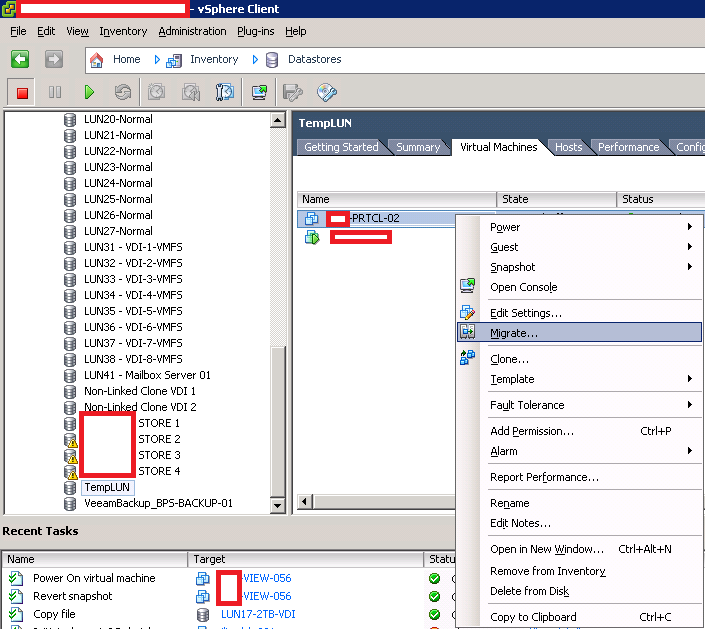The width and height of the screenshot is (705, 629).
Task: Open the Getting Started tab
Action: click(341, 147)
